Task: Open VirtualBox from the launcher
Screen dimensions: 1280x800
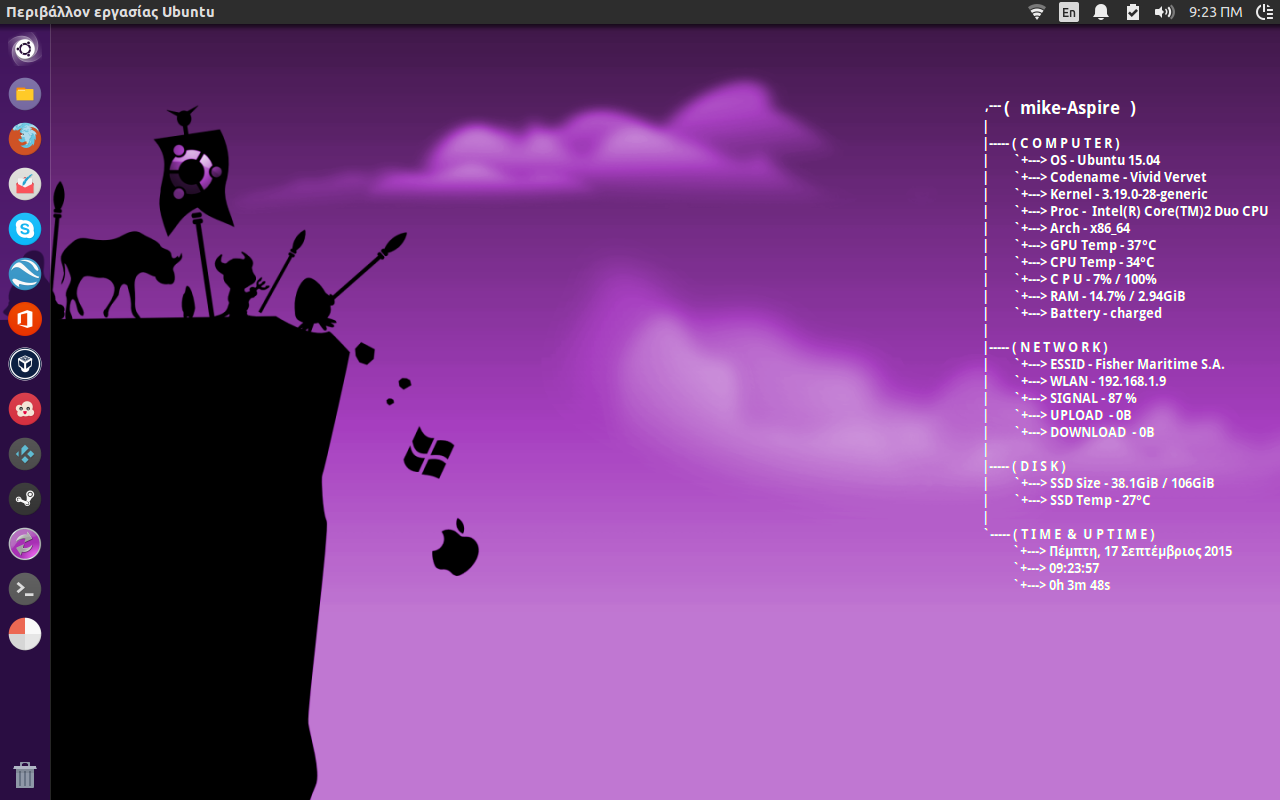Action: [x=25, y=364]
